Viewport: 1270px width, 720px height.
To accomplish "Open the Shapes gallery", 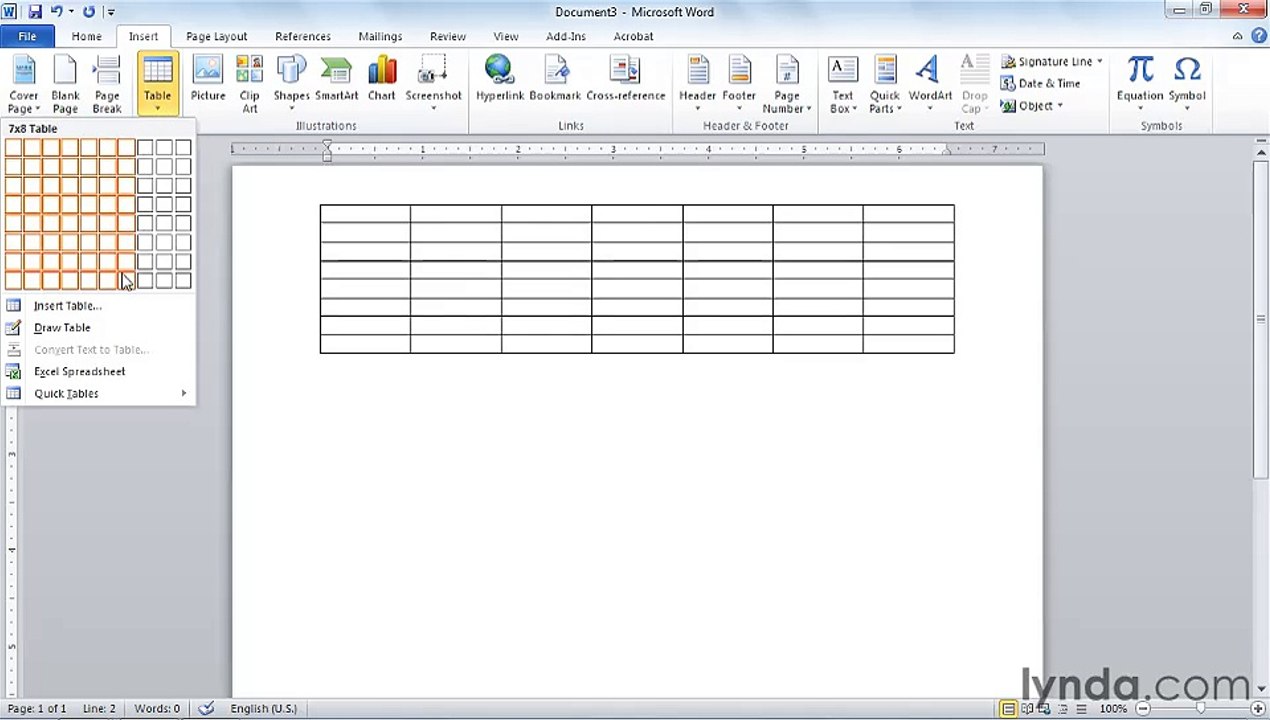I will point(291,85).
